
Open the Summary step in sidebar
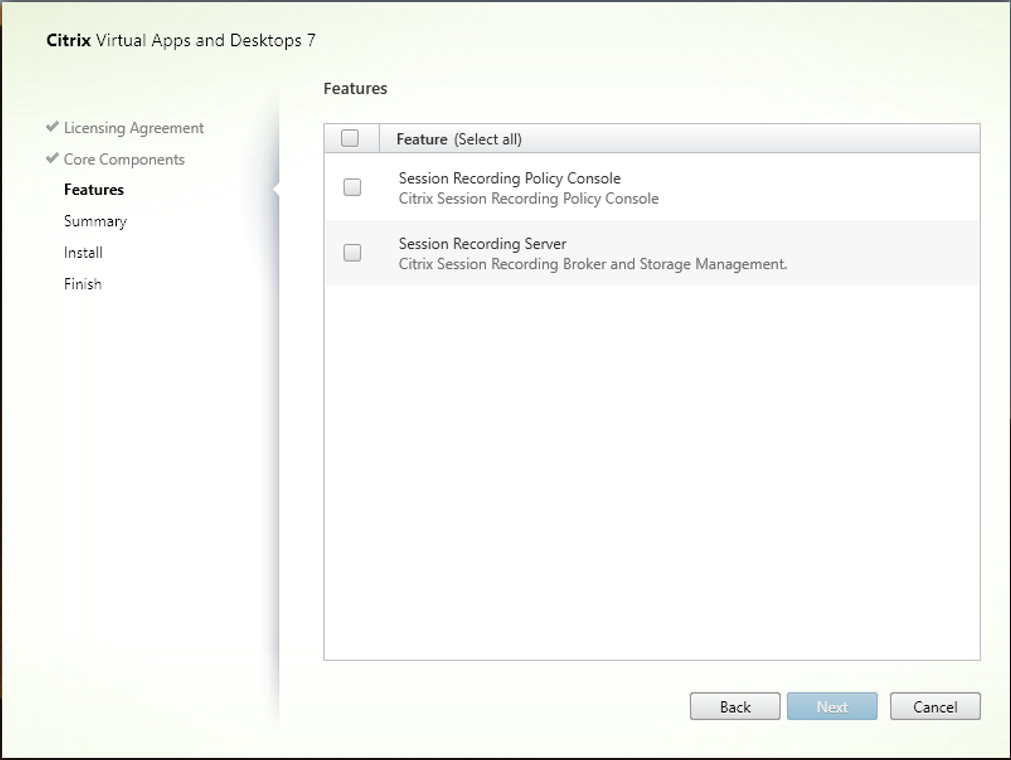pyautogui.click(x=95, y=221)
